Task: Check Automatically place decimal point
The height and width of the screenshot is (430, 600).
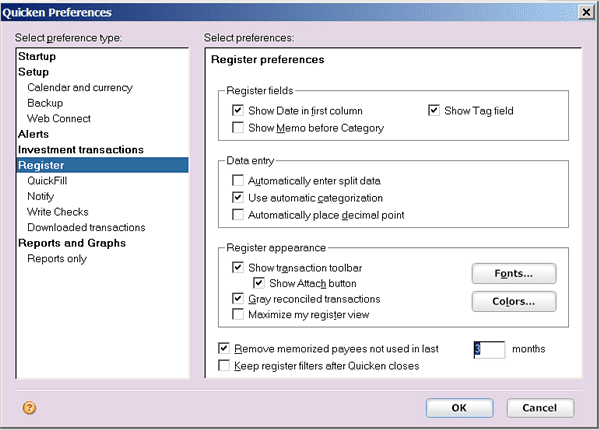Action: tap(238, 215)
